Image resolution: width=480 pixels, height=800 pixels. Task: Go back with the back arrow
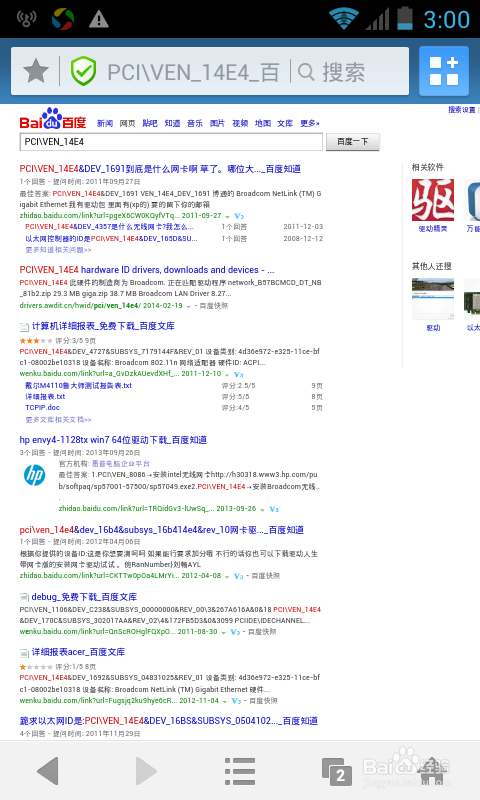click(48, 770)
